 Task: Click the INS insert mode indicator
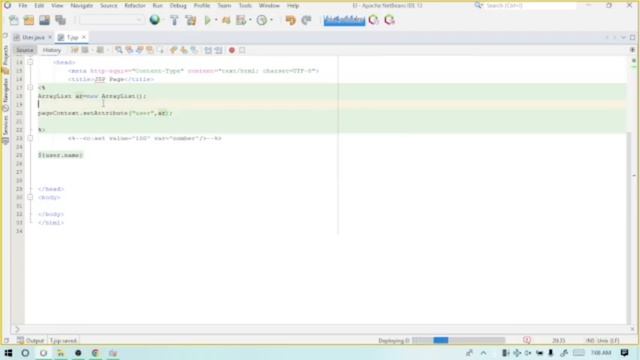pos(590,340)
